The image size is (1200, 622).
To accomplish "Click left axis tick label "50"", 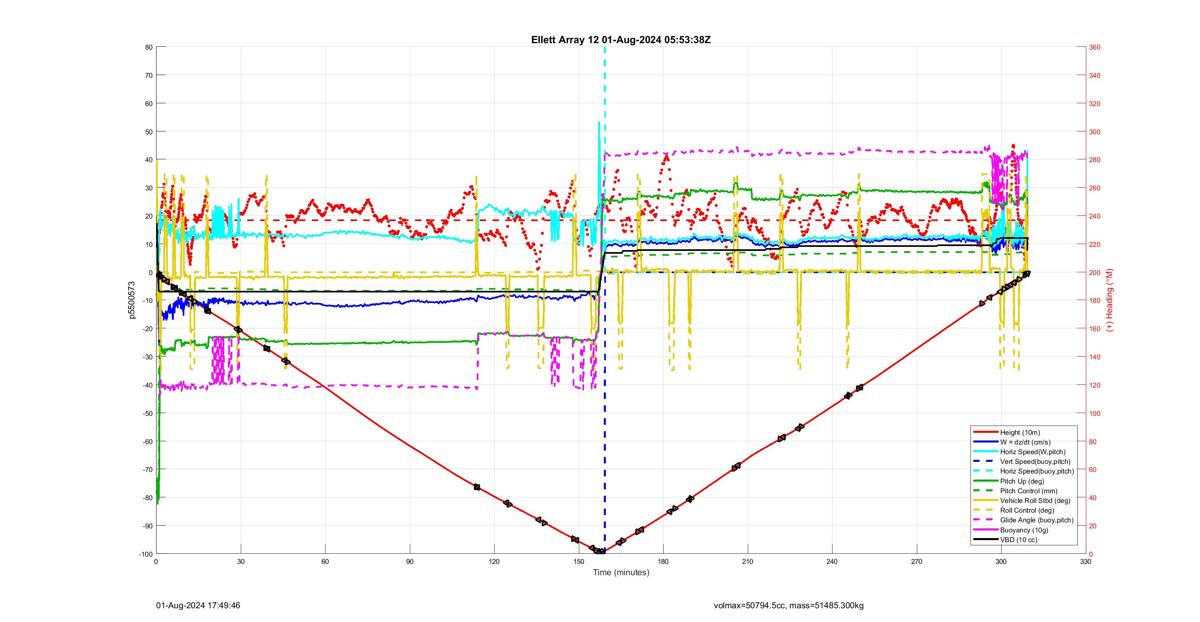I will tap(148, 132).
